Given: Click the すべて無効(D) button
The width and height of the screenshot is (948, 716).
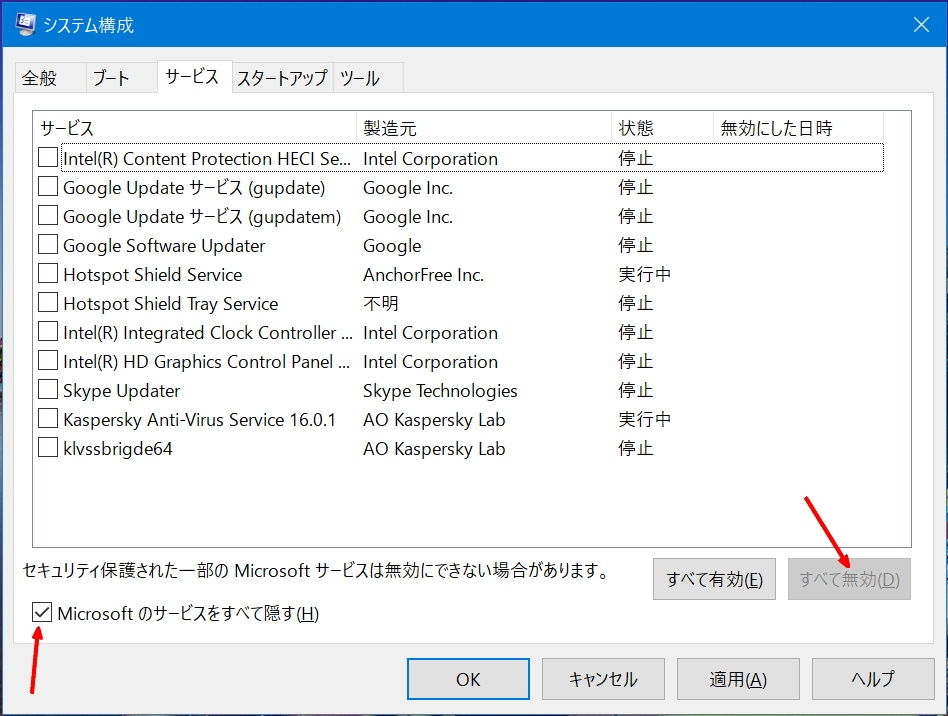Looking at the screenshot, I should point(849,579).
